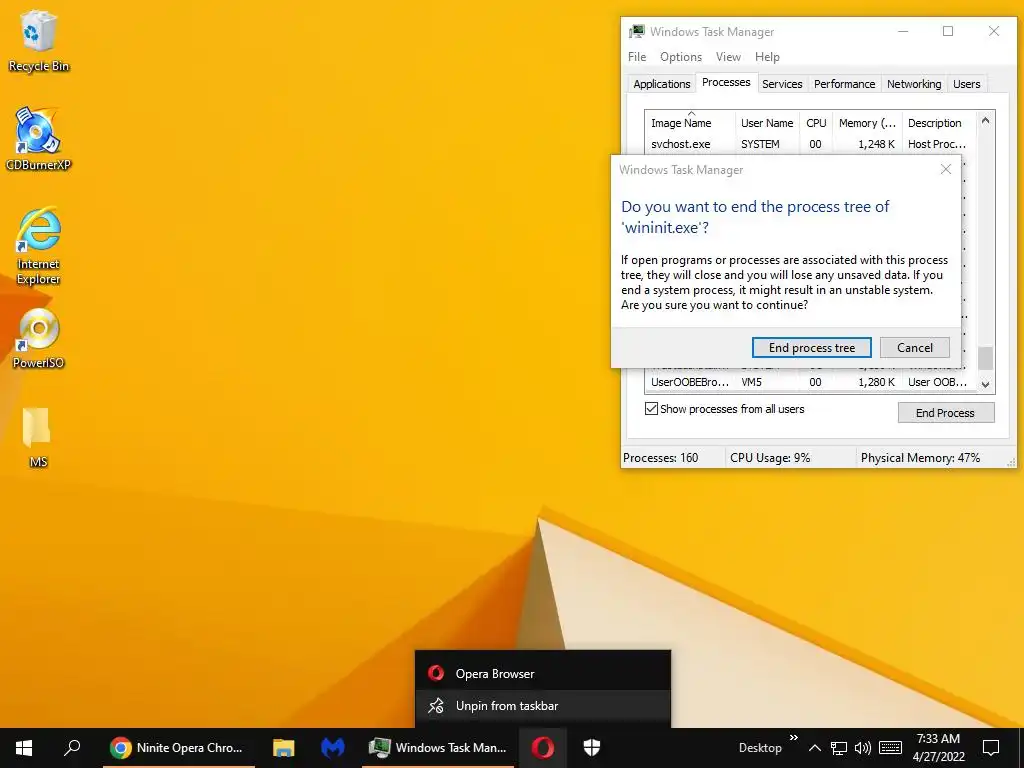Minimize the Windows Task Manager window

(903, 31)
